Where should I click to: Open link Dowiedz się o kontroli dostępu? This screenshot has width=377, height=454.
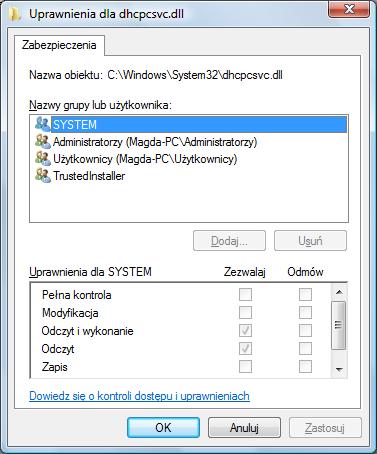coord(139,396)
